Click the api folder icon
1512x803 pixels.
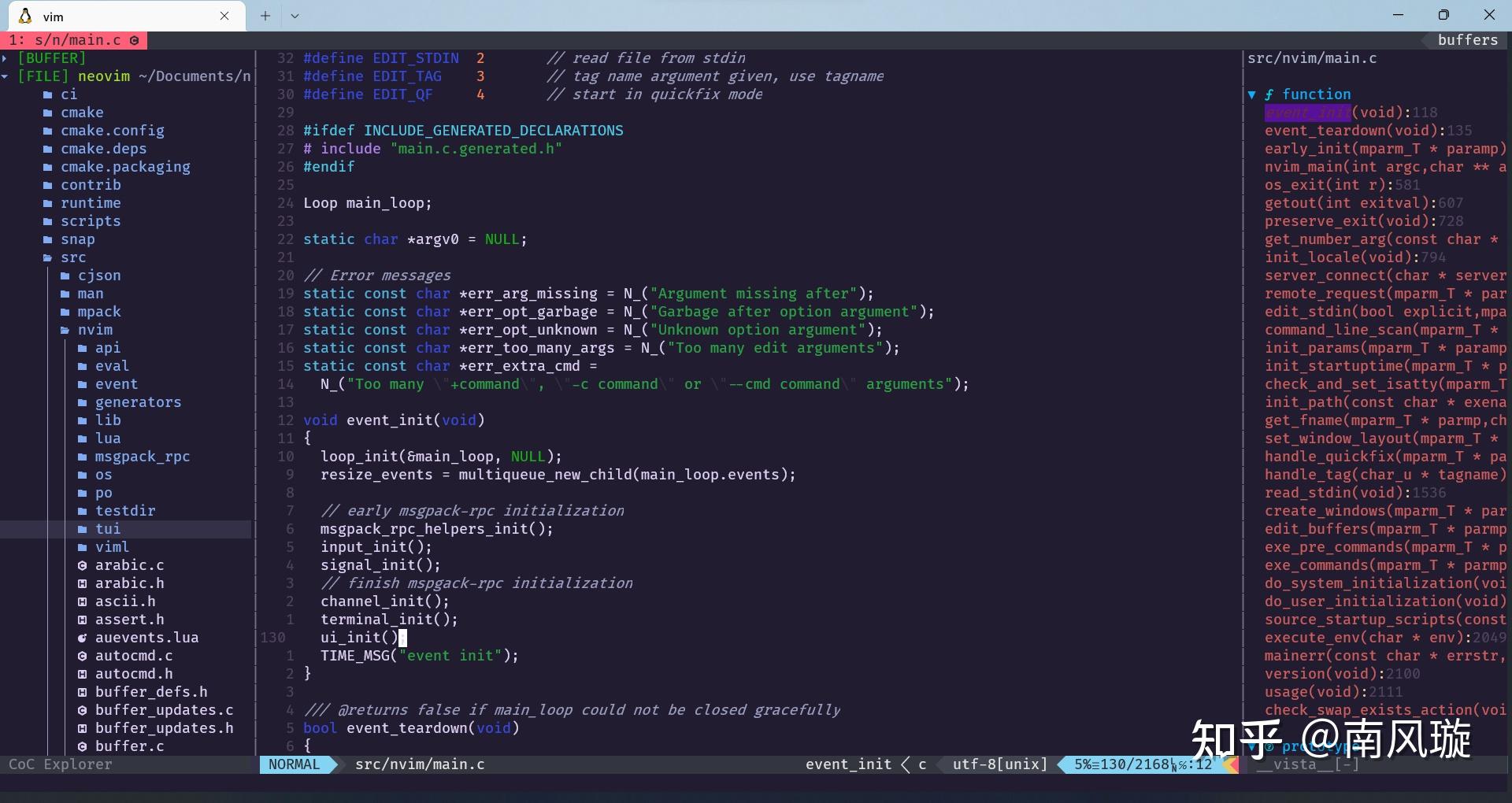pyautogui.click(x=83, y=348)
